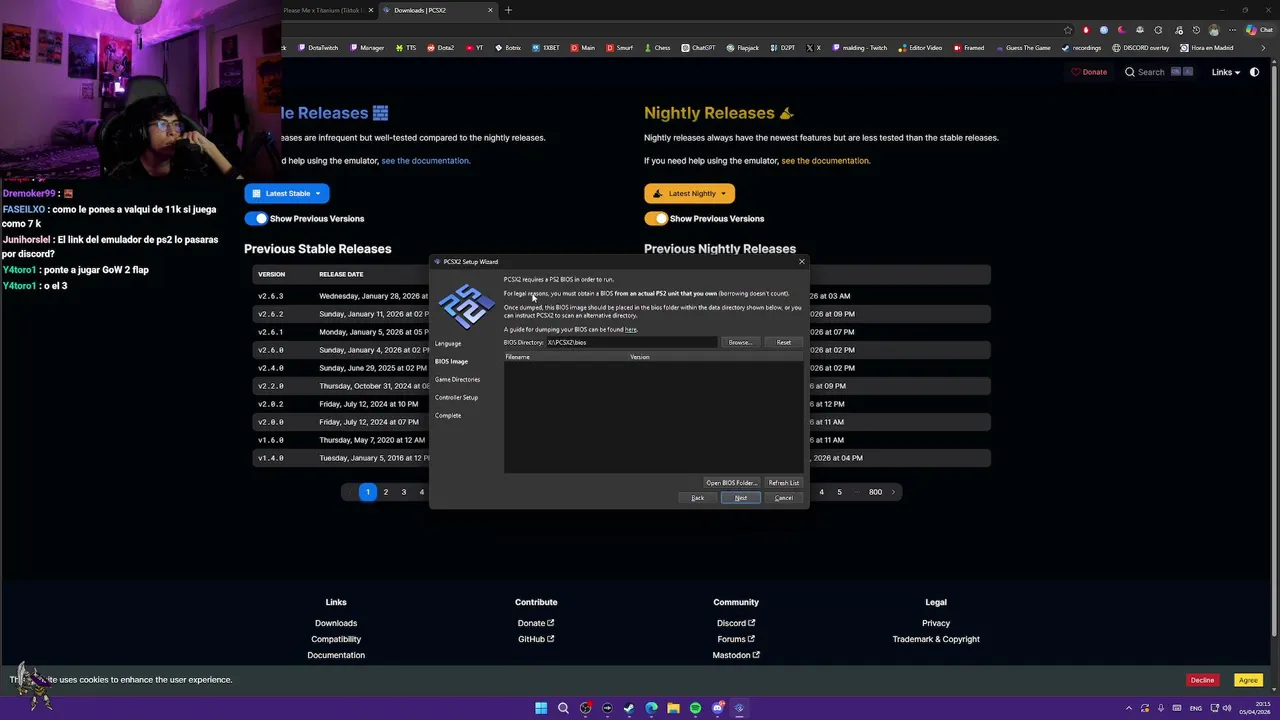Open GitHub footer link

point(536,639)
